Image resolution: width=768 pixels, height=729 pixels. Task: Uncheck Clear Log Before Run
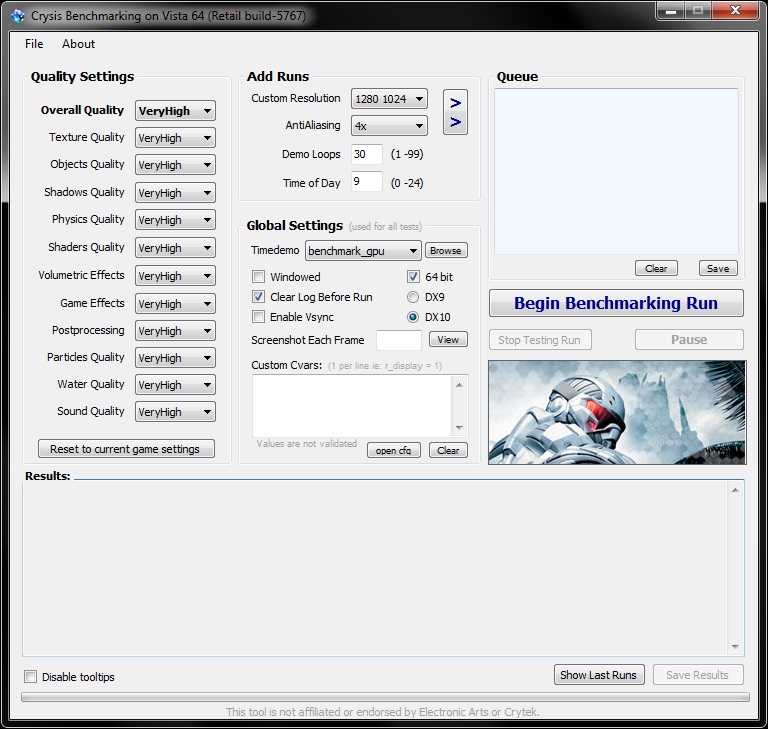tap(259, 297)
